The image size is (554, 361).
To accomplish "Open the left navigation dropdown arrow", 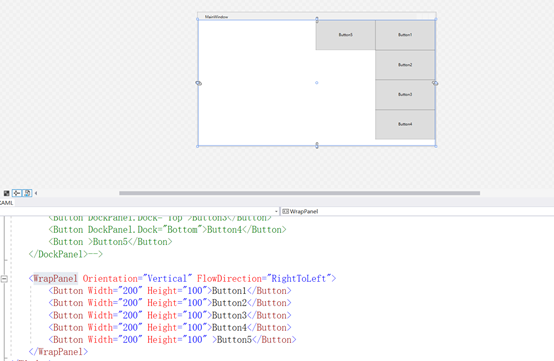I will [x=276, y=212].
